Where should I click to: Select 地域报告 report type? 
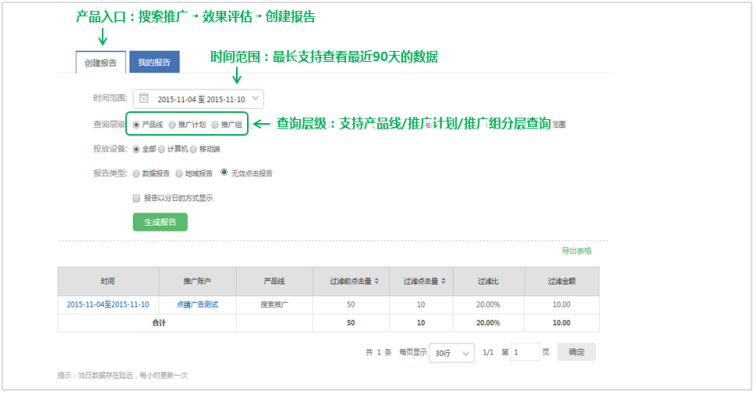click(179, 174)
